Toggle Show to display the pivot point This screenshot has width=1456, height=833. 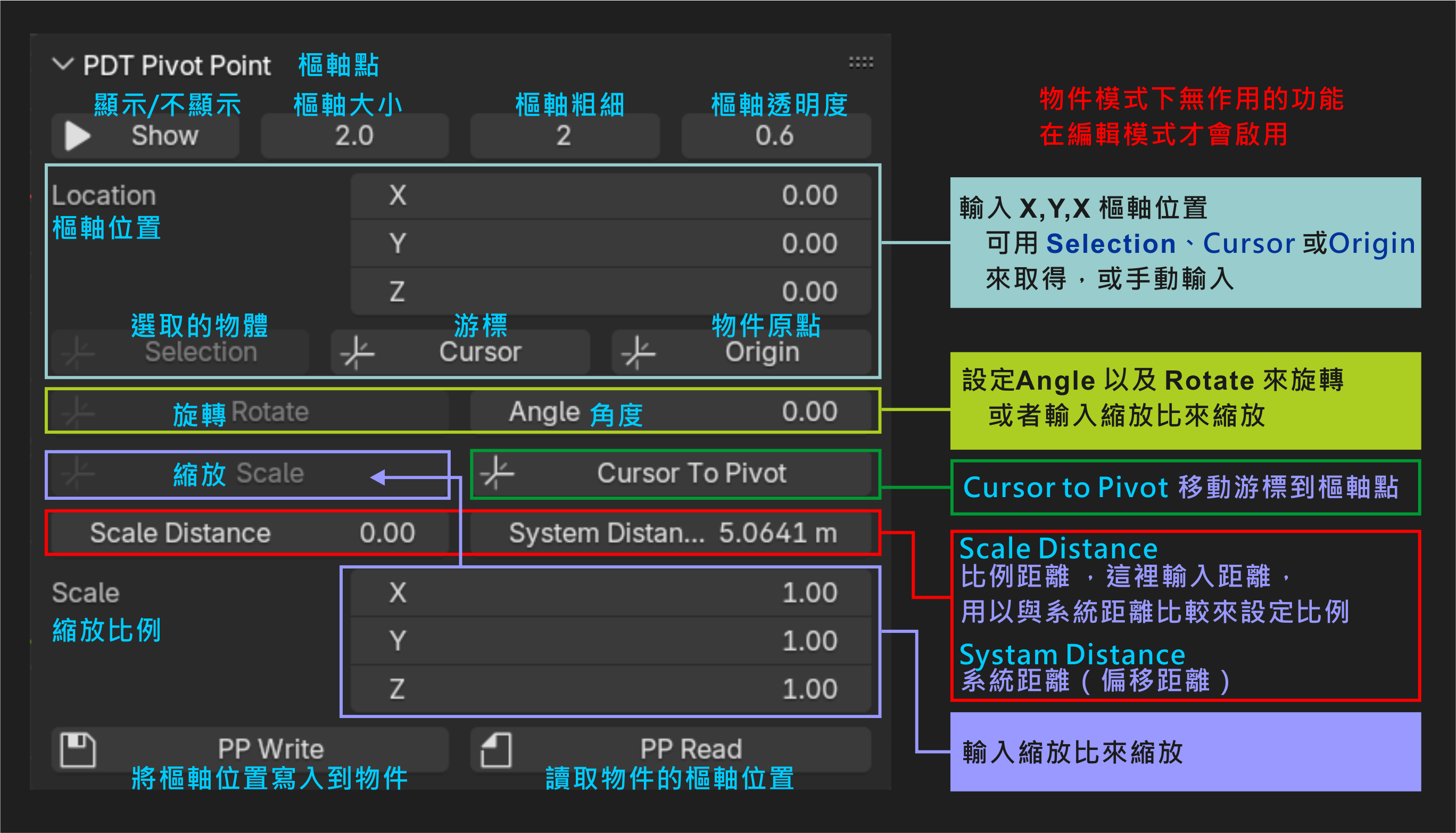146,136
